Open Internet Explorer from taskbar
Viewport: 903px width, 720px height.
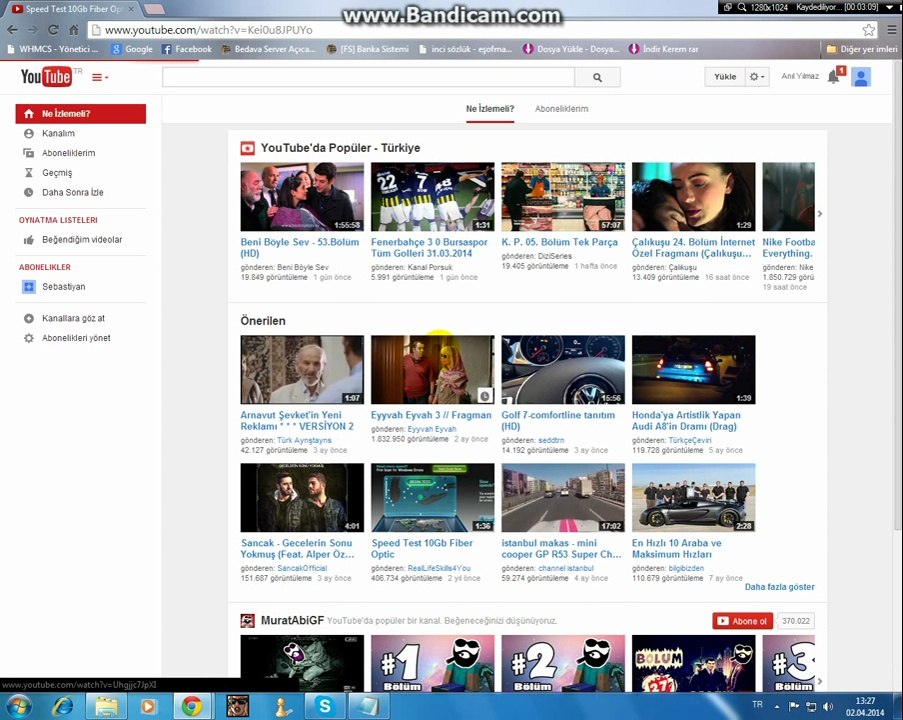[62, 706]
